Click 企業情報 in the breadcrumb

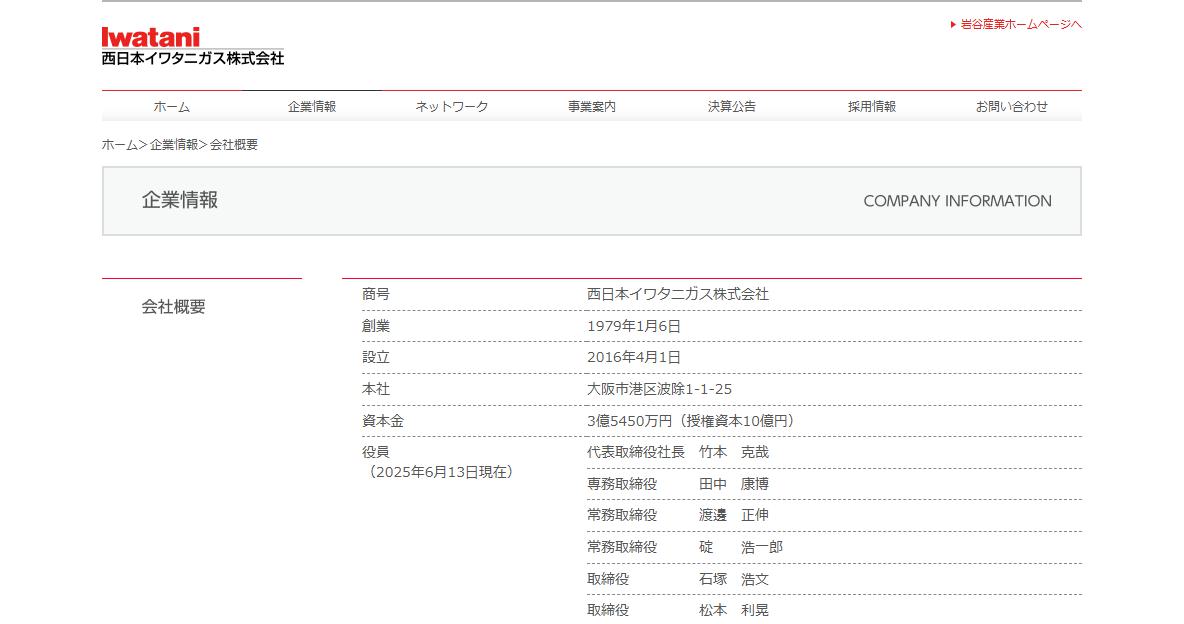[x=174, y=144]
